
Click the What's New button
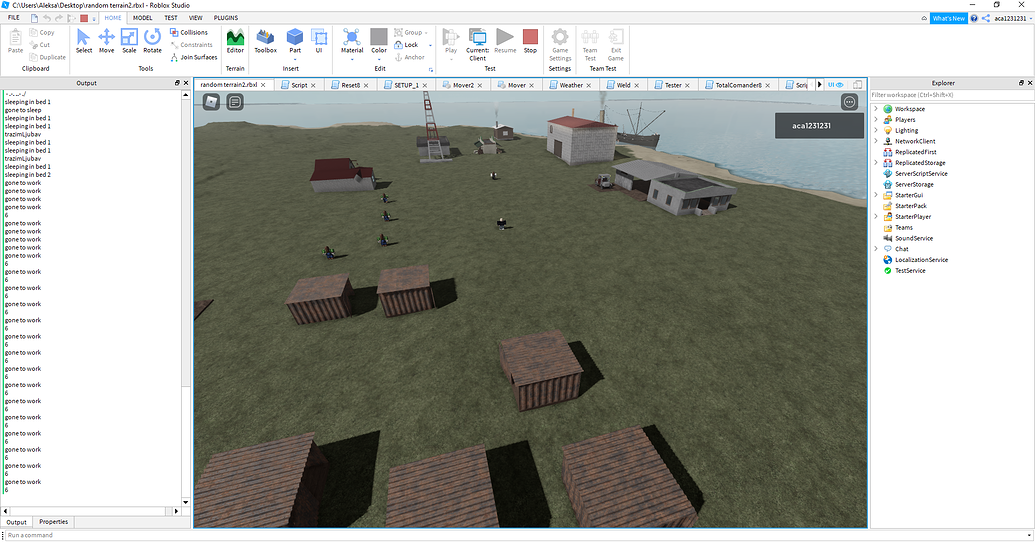pyautogui.click(x=949, y=18)
